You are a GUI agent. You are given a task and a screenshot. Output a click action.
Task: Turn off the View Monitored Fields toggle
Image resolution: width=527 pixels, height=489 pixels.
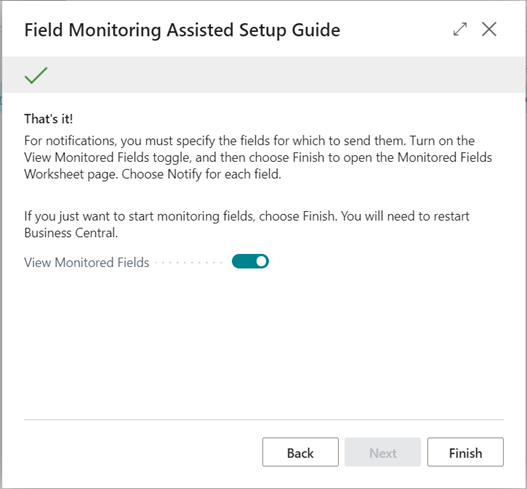tap(250, 261)
